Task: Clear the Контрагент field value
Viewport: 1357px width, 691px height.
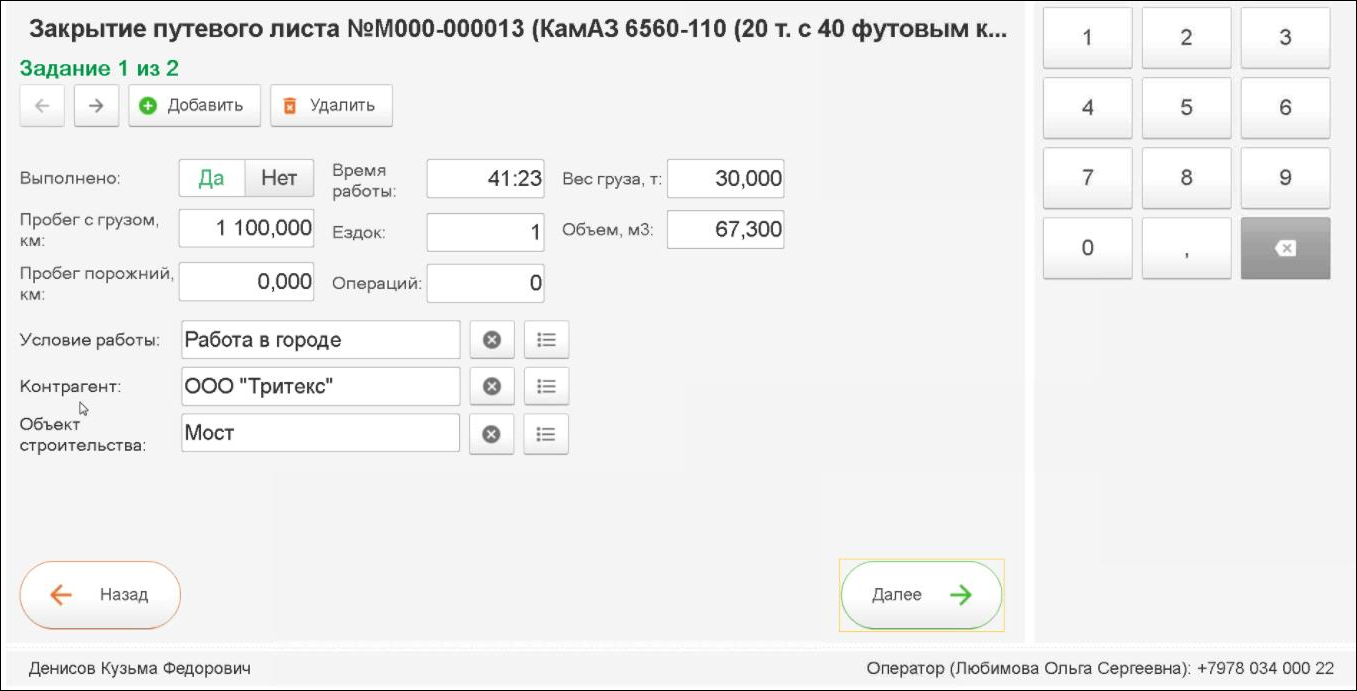Action: 491,386
